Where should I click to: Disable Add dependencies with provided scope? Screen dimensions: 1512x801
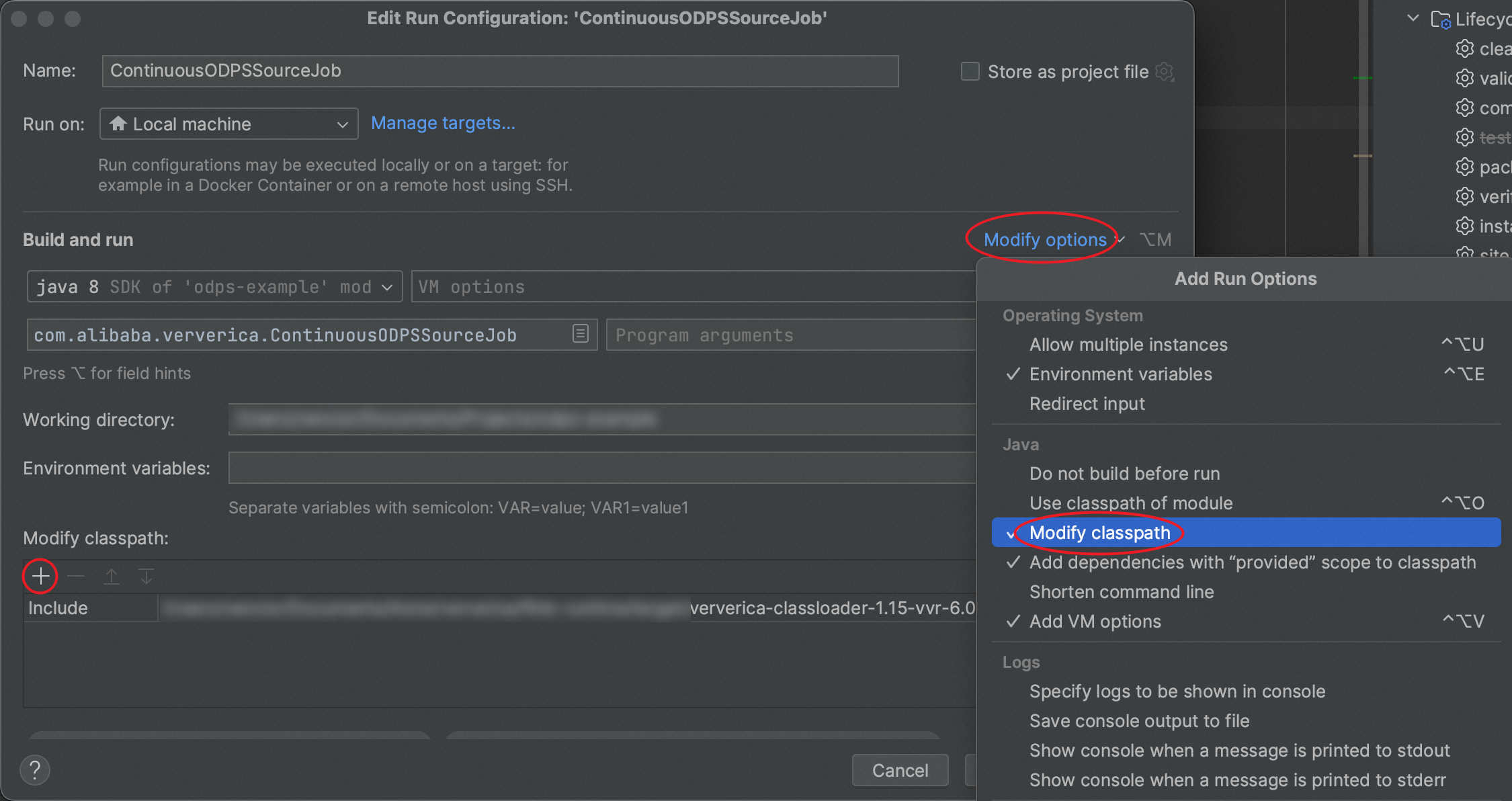tap(1253, 562)
